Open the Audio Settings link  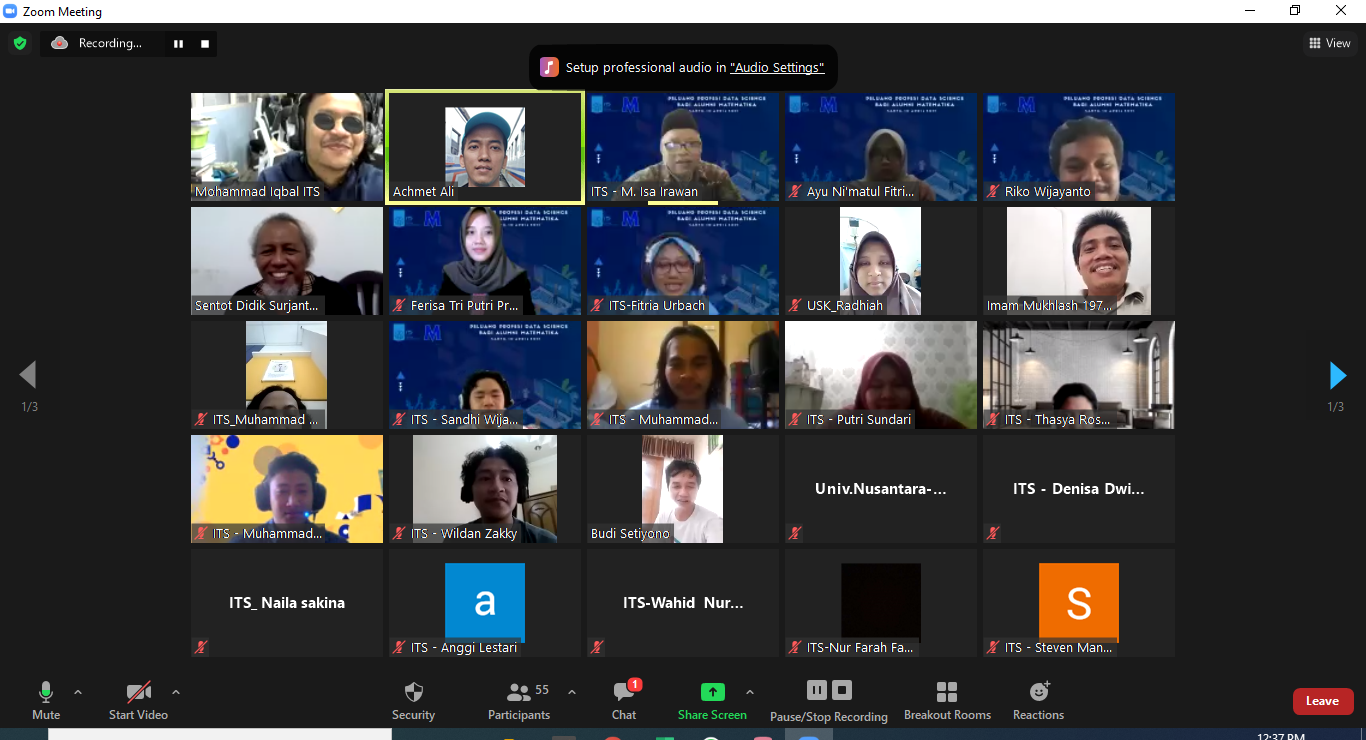tap(777, 68)
